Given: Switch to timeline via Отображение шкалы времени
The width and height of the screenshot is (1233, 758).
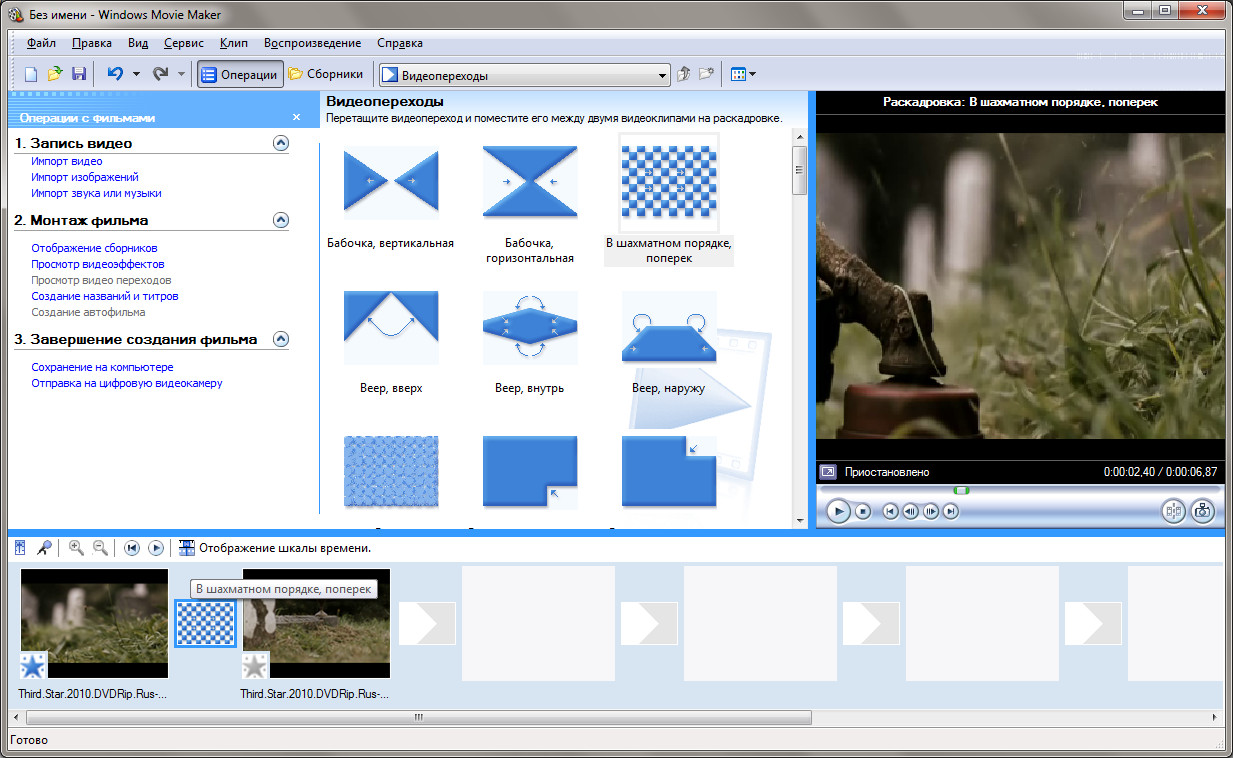Looking at the screenshot, I should [x=275, y=548].
